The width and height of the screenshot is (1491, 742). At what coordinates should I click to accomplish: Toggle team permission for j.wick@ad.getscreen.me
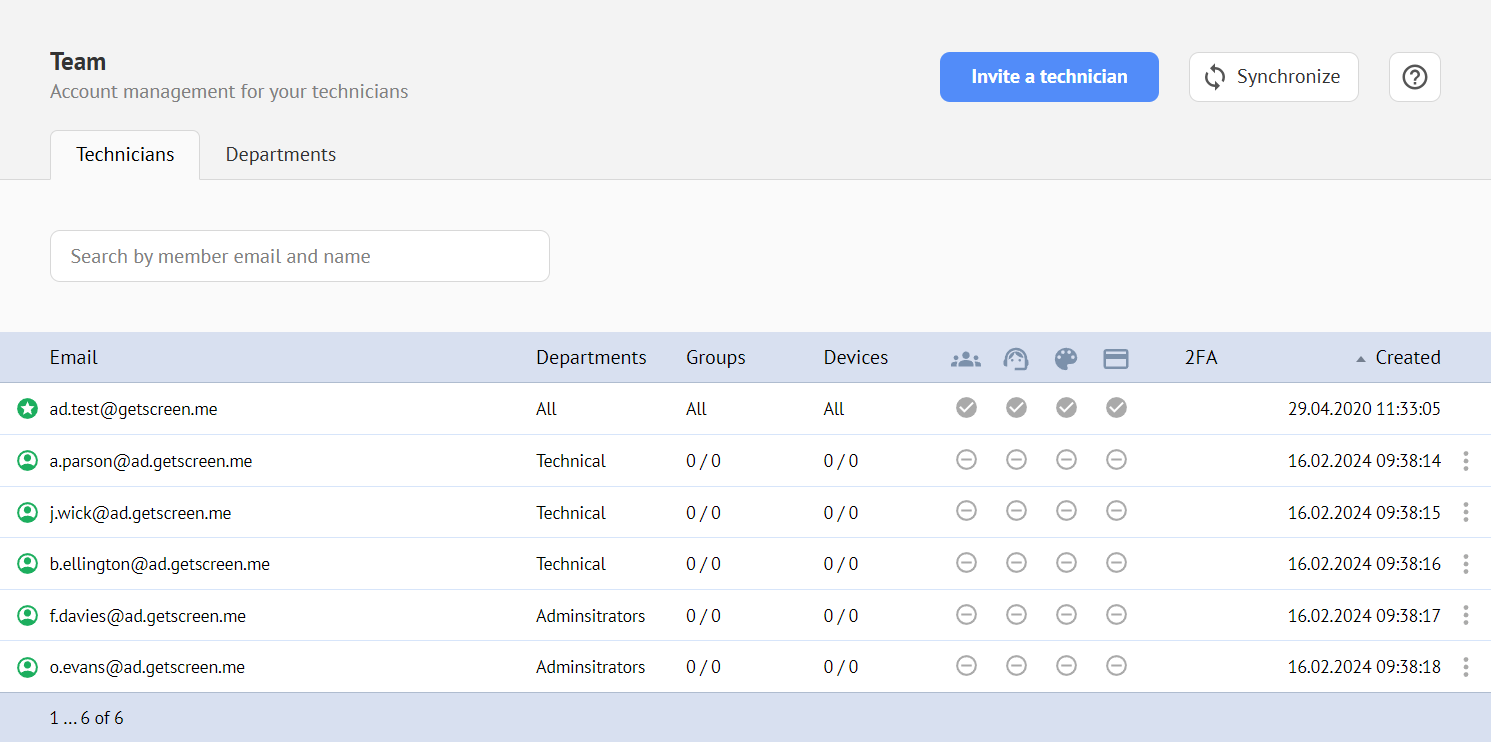966,512
